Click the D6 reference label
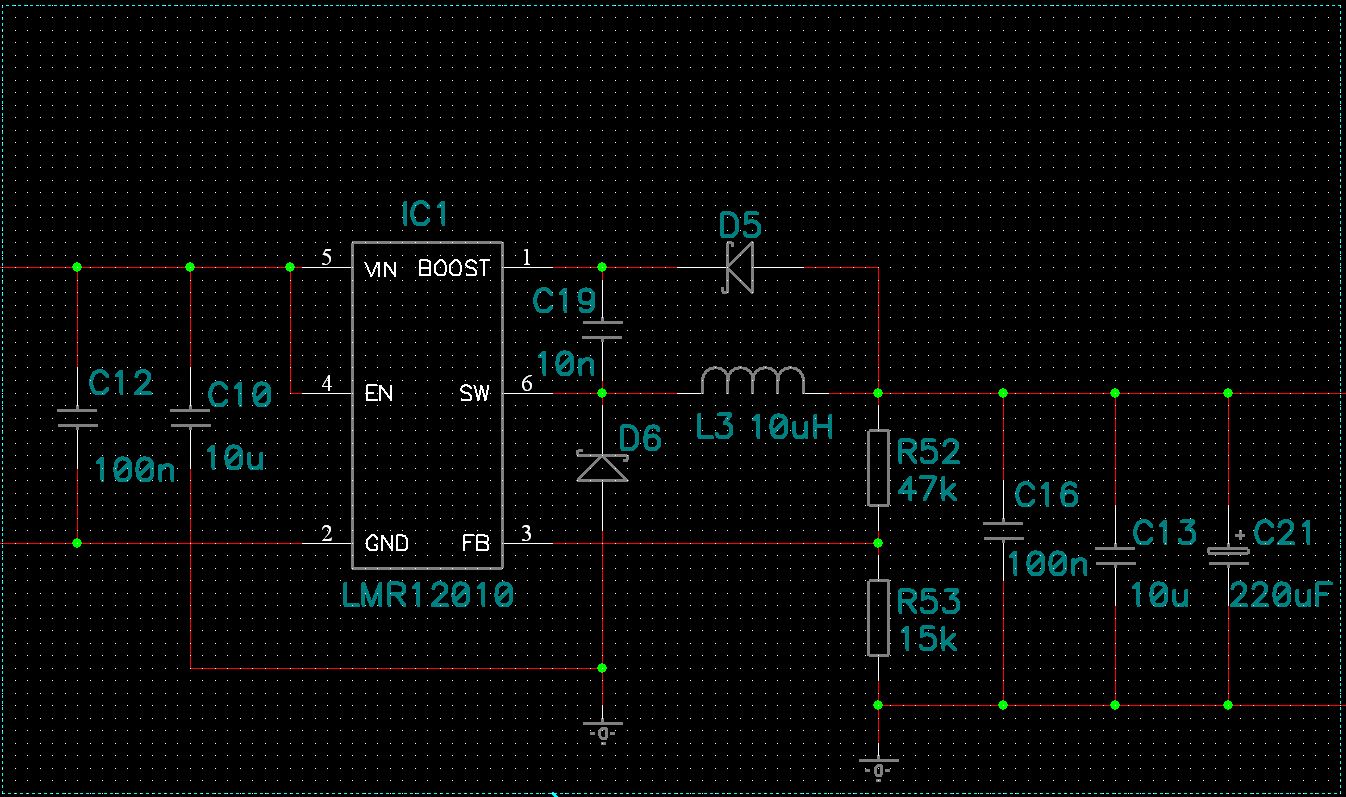 pyautogui.click(x=641, y=438)
